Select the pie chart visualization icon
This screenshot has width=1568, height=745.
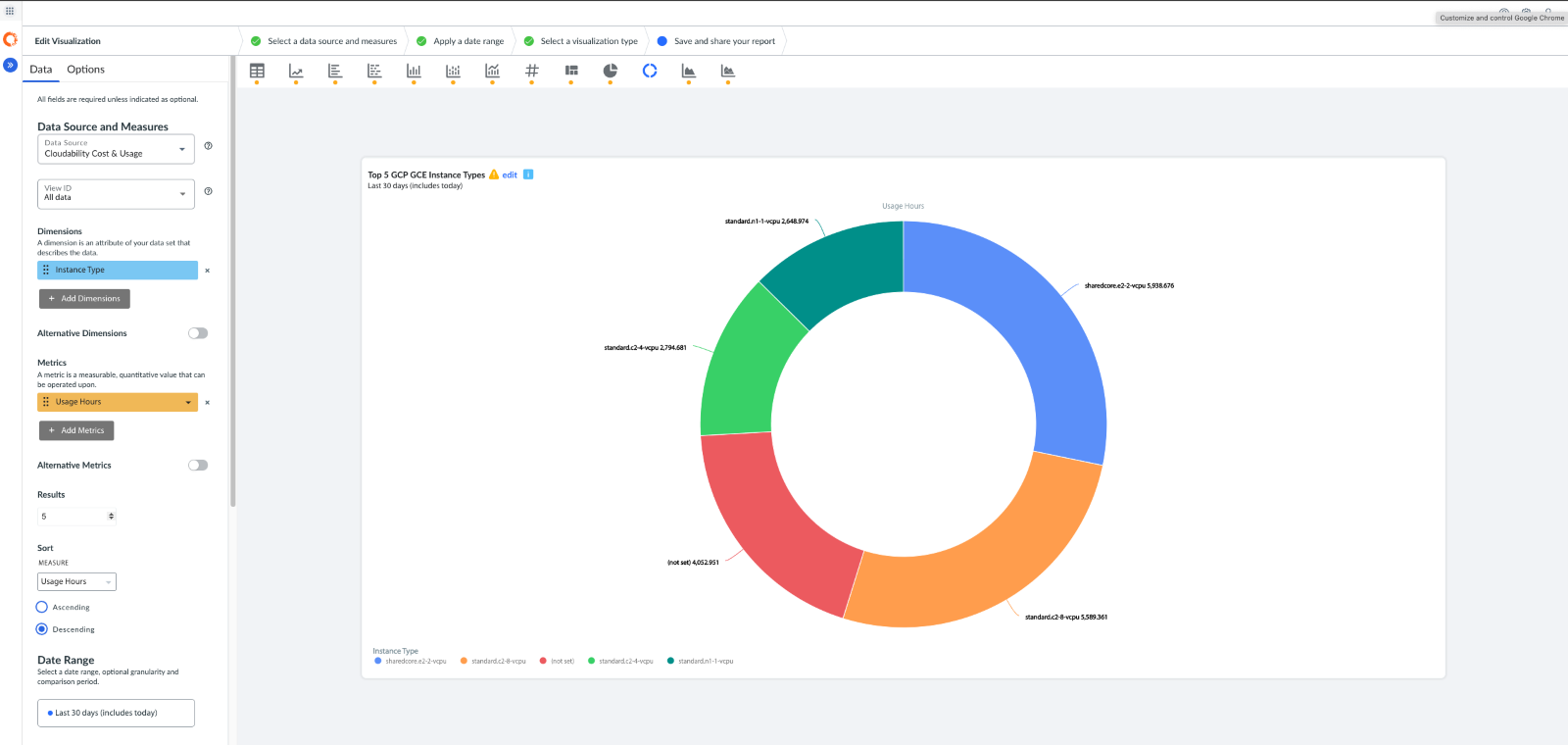point(610,71)
